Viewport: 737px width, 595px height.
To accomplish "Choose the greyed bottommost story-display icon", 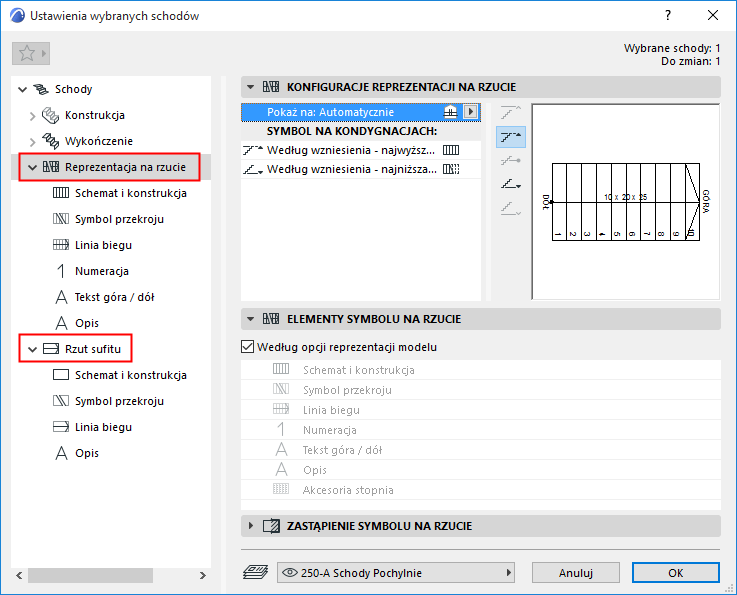I will [x=510, y=208].
